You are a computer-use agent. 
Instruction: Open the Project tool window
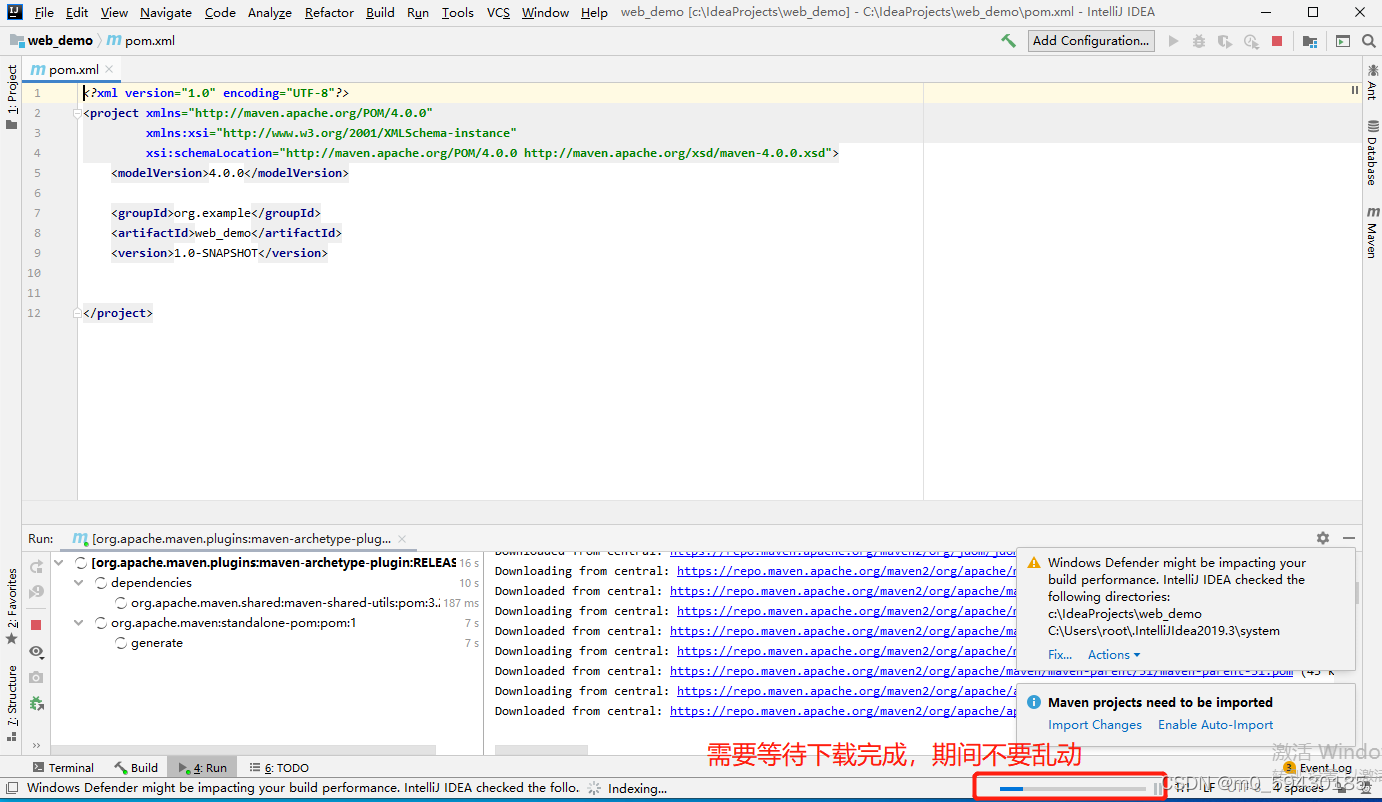pyautogui.click(x=12, y=98)
